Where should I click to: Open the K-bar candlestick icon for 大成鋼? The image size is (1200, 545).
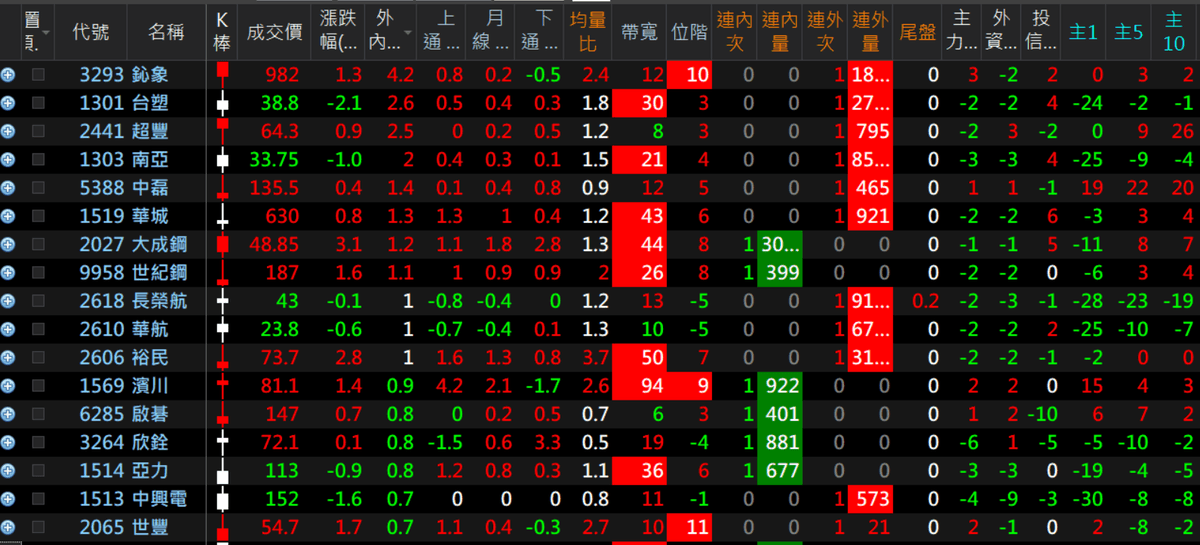(223, 244)
